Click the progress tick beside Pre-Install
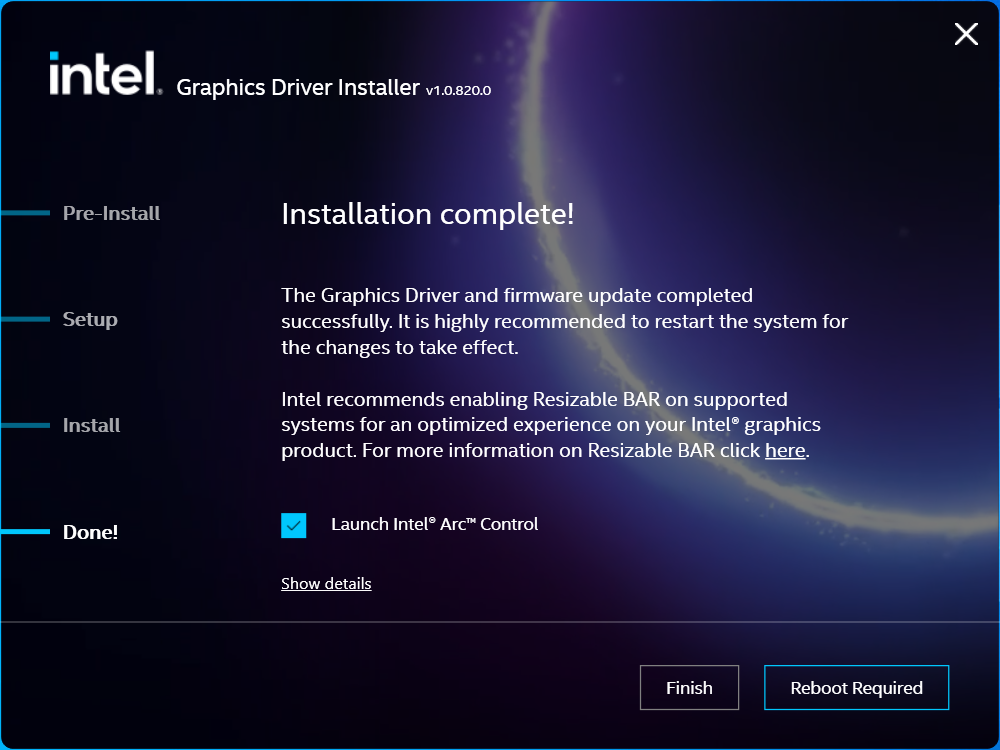The image size is (1000, 750). (25, 213)
